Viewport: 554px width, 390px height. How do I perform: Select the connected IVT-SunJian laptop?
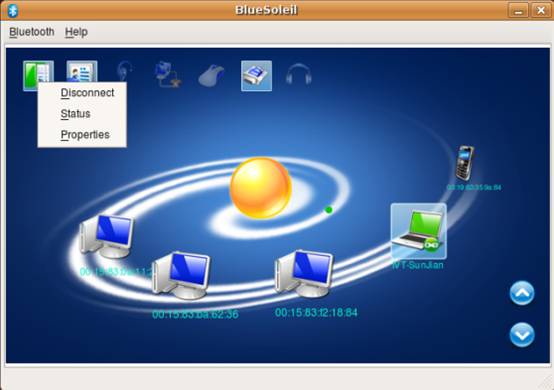click(x=419, y=231)
